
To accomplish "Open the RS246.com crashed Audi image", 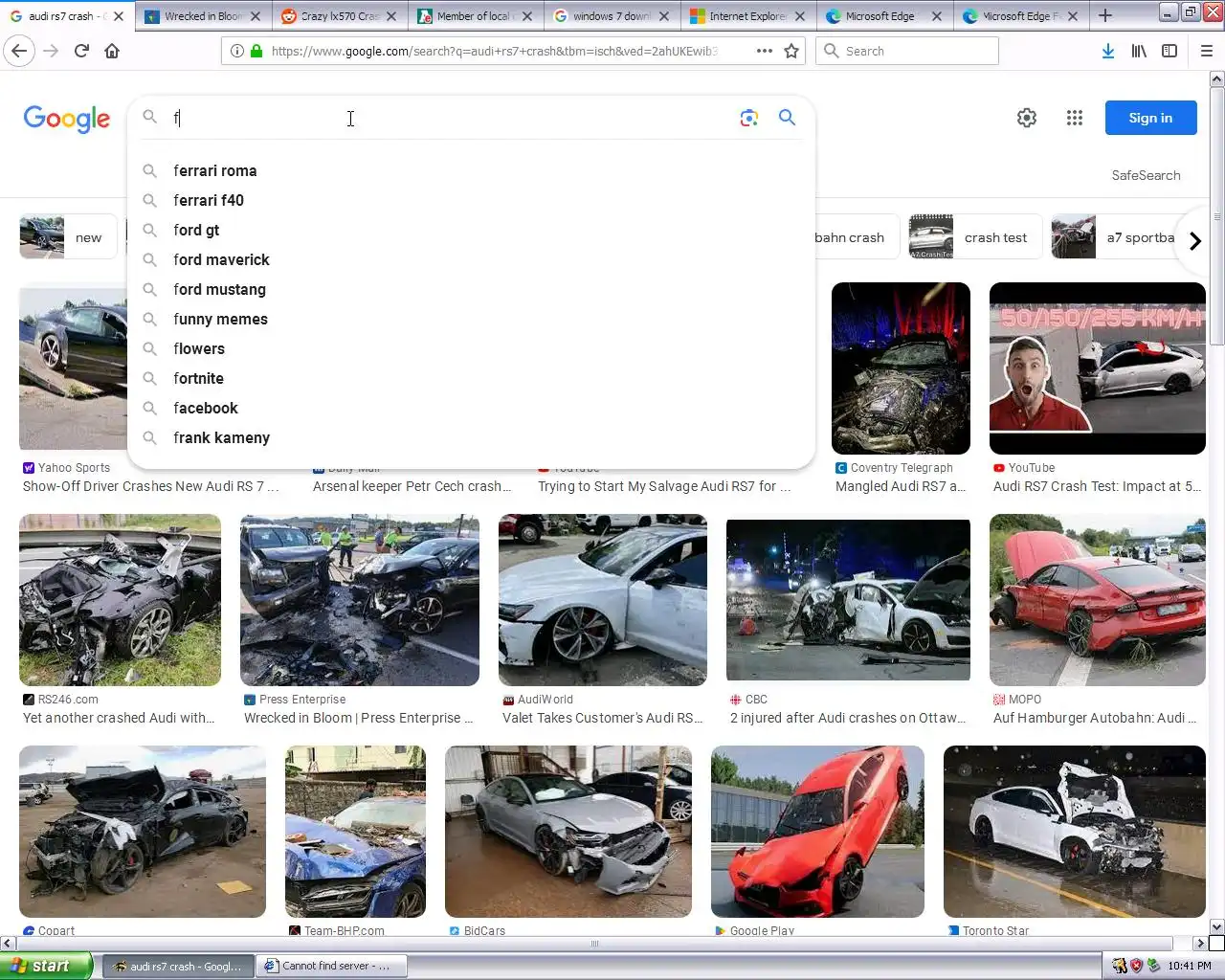I will (x=120, y=600).
